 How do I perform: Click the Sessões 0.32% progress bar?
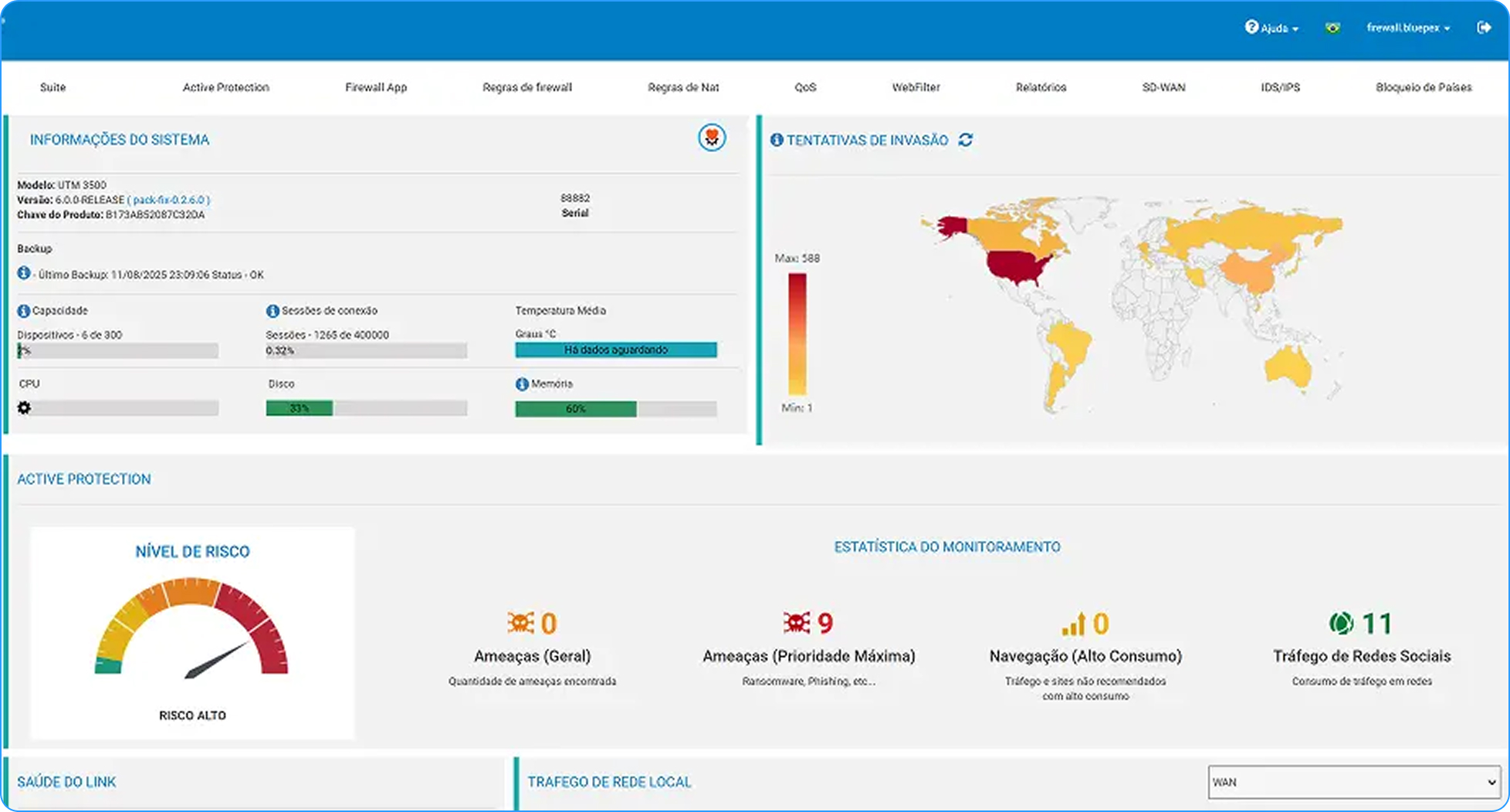point(367,350)
